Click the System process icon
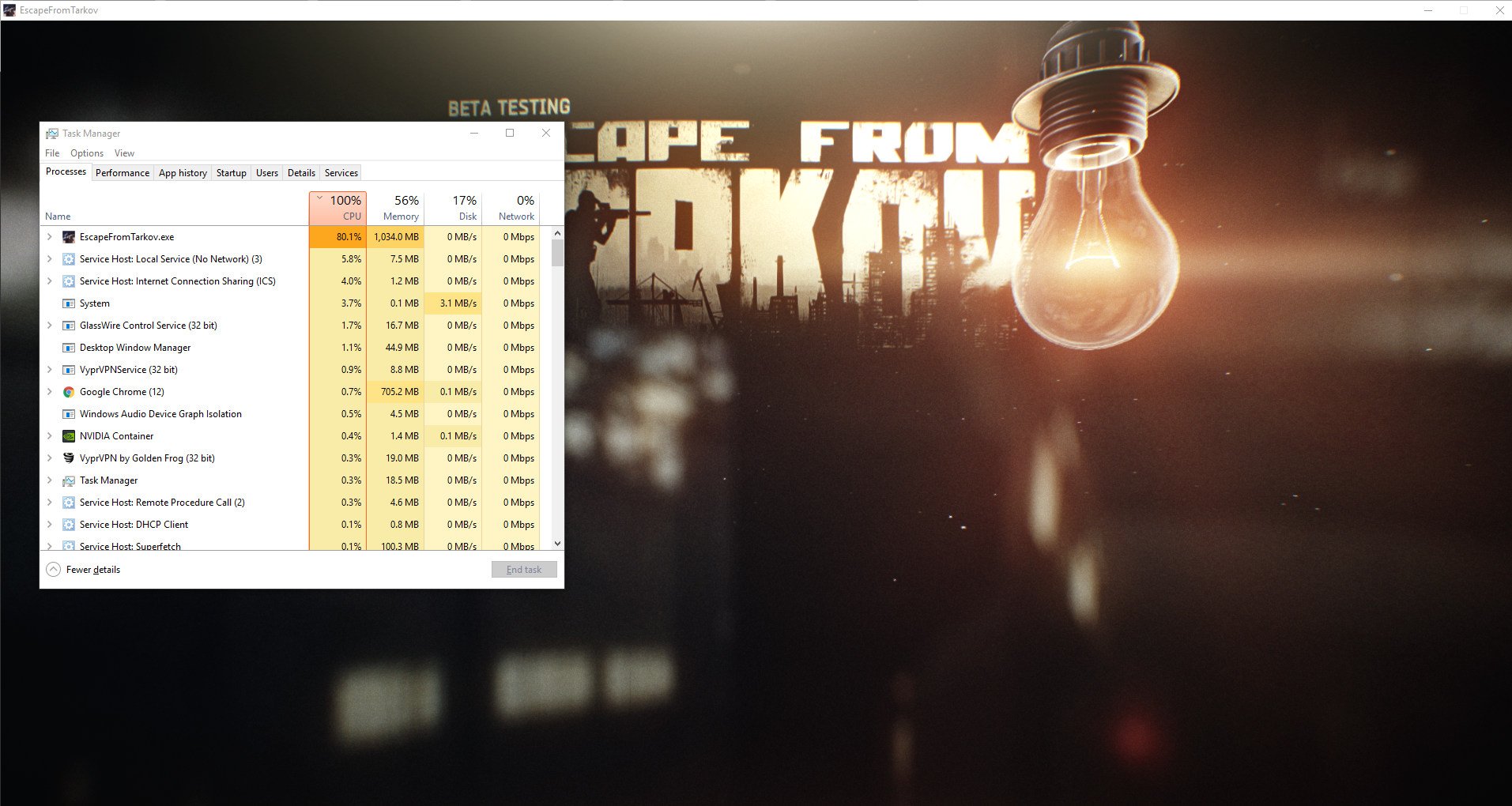The image size is (1512, 806). [69, 303]
